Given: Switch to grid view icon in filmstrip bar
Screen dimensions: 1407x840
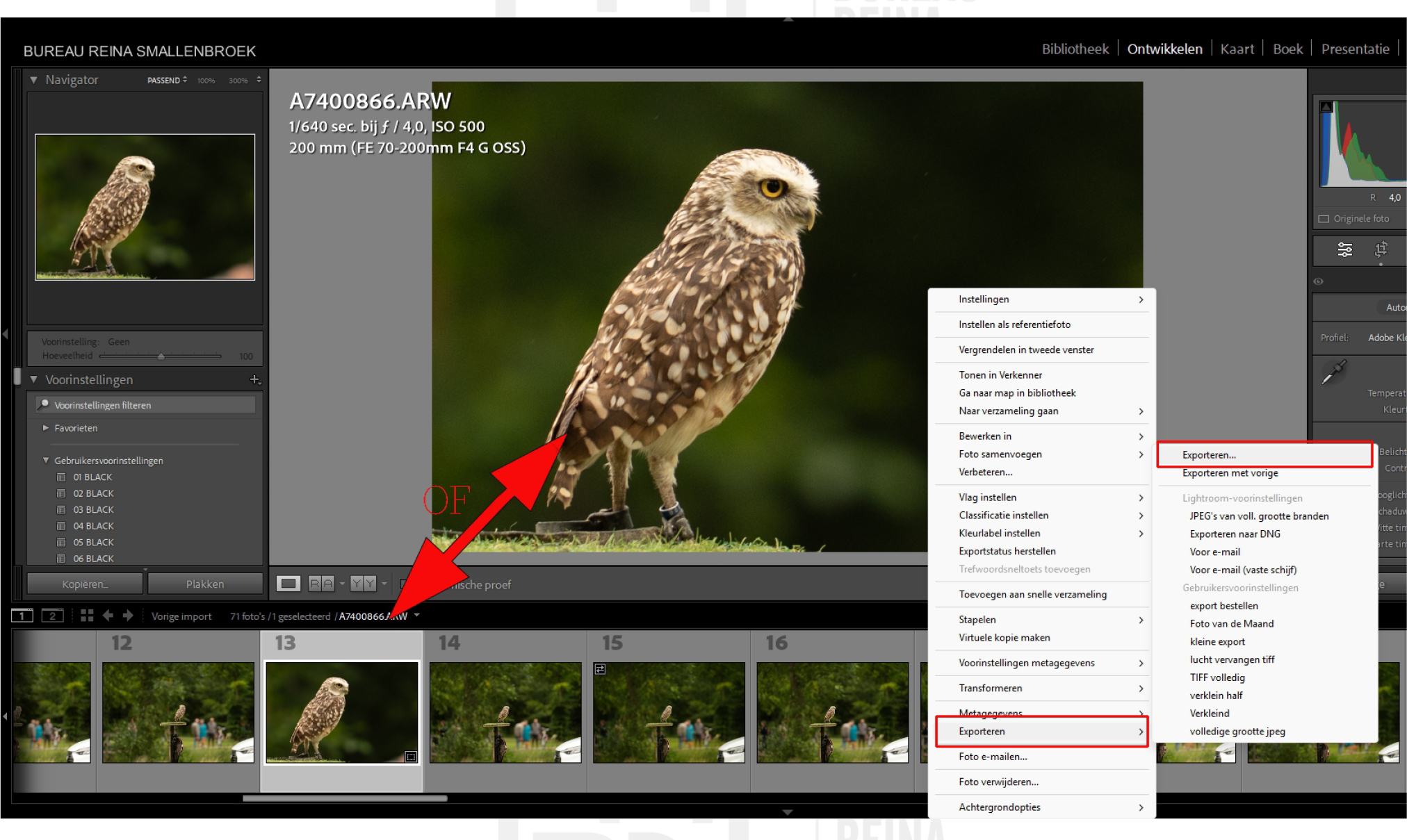Looking at the screenshot, I should 87,616.
